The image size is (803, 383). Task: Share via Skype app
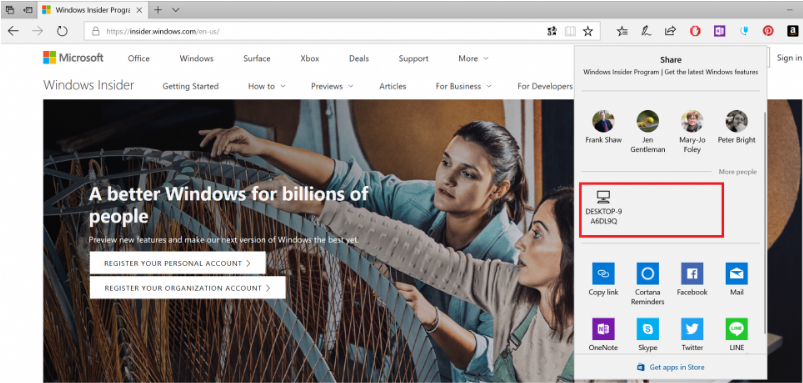(x=648, y=335)
